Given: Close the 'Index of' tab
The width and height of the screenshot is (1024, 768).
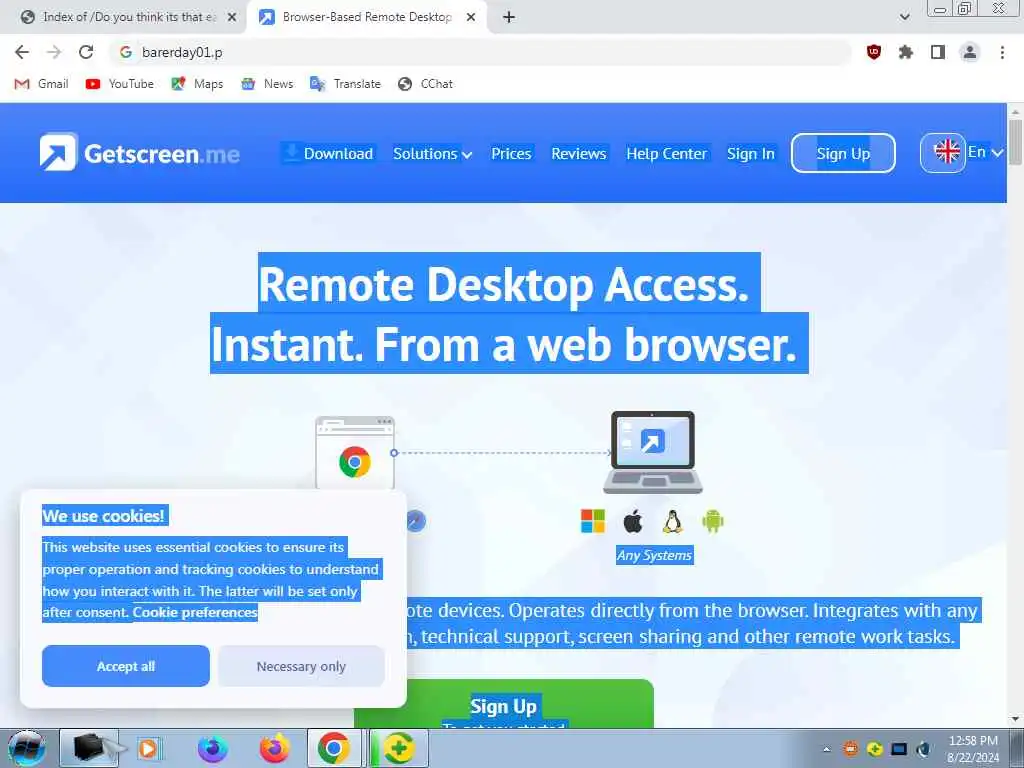Looking at the screenshot, I should tap(232, 17).
